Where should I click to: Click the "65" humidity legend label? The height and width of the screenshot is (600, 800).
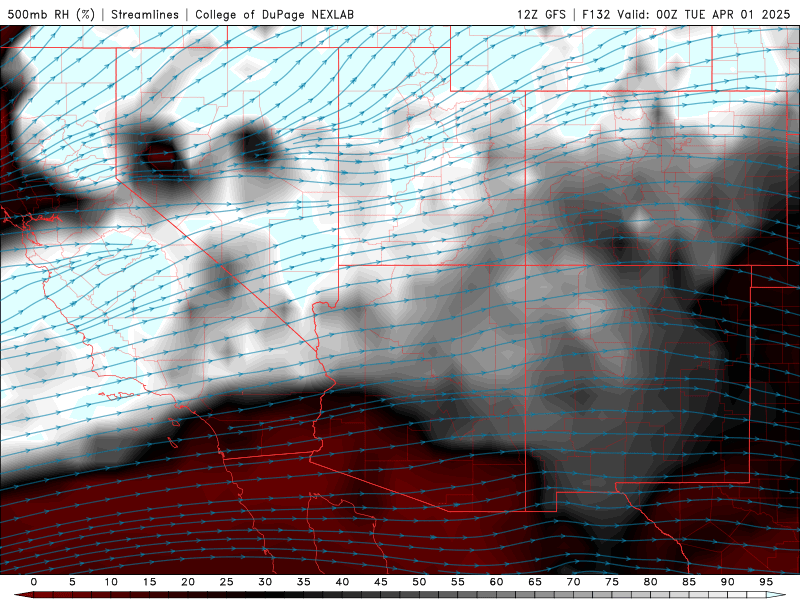[535, 582]
